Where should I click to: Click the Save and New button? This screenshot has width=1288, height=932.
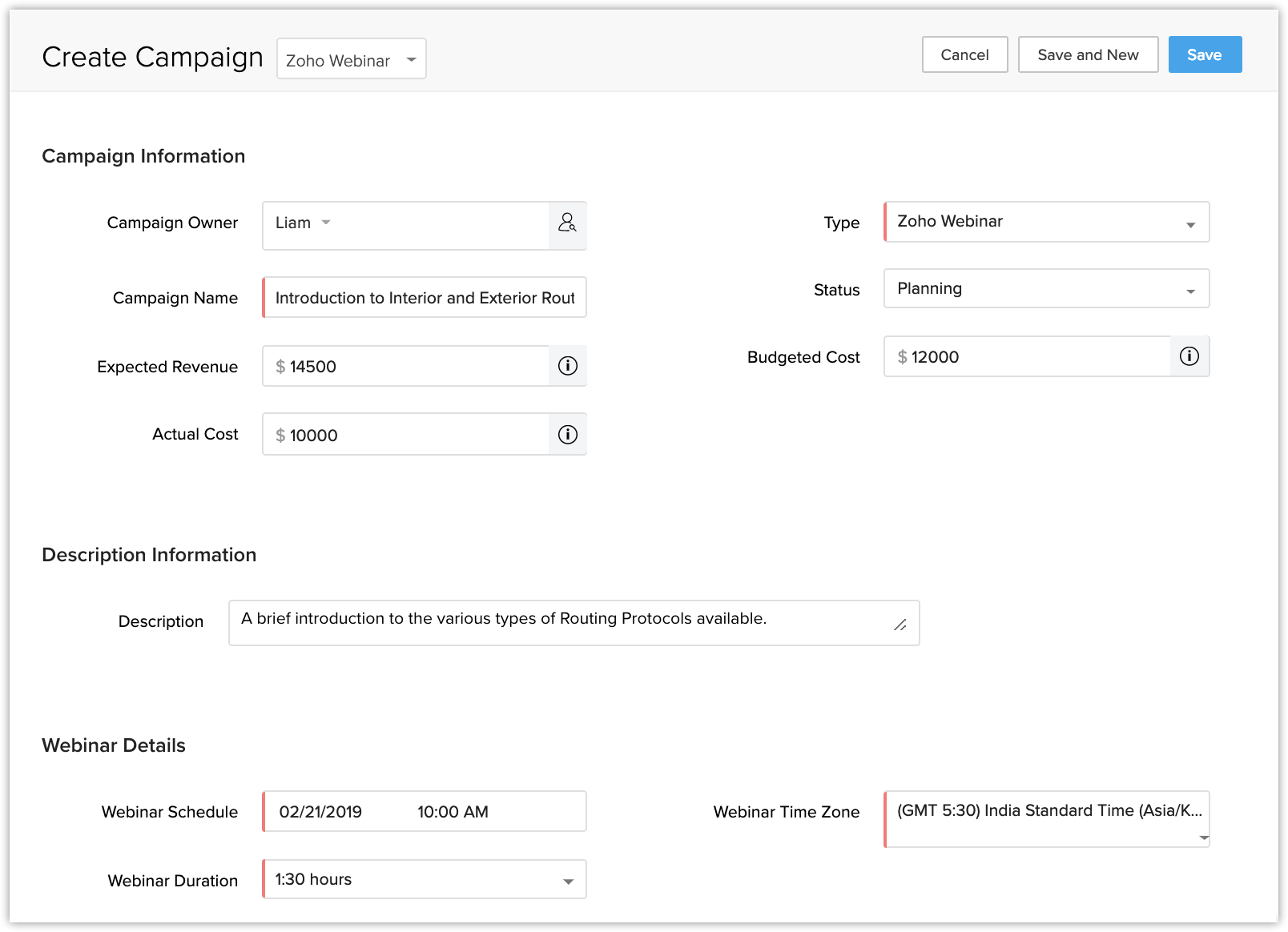[x=1087, y=55]
